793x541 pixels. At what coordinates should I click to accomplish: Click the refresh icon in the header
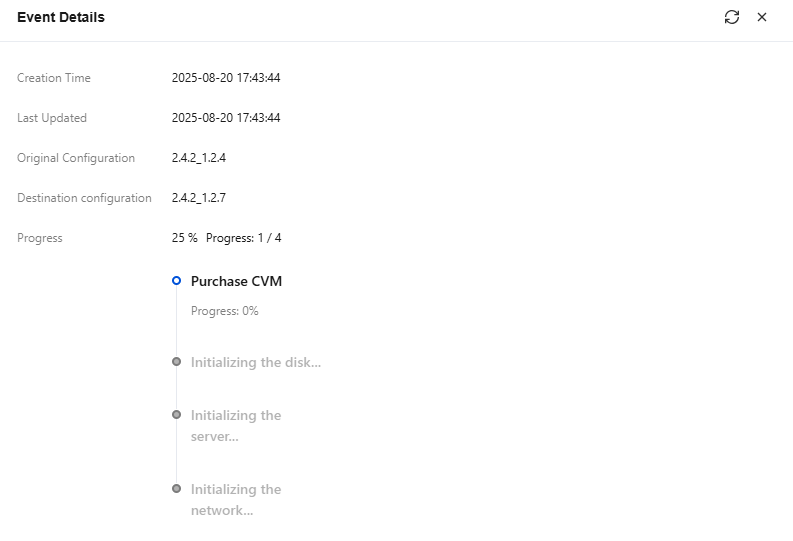732,17
